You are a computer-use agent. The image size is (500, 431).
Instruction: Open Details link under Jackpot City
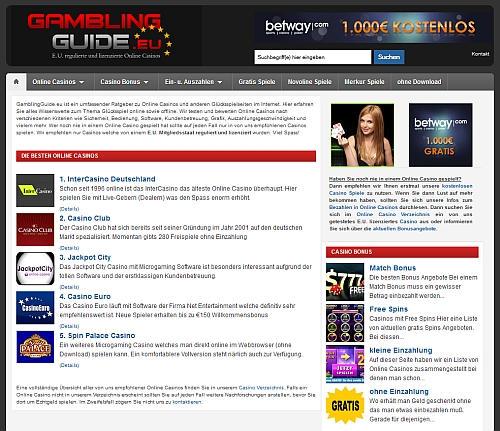tap(69, 287)
